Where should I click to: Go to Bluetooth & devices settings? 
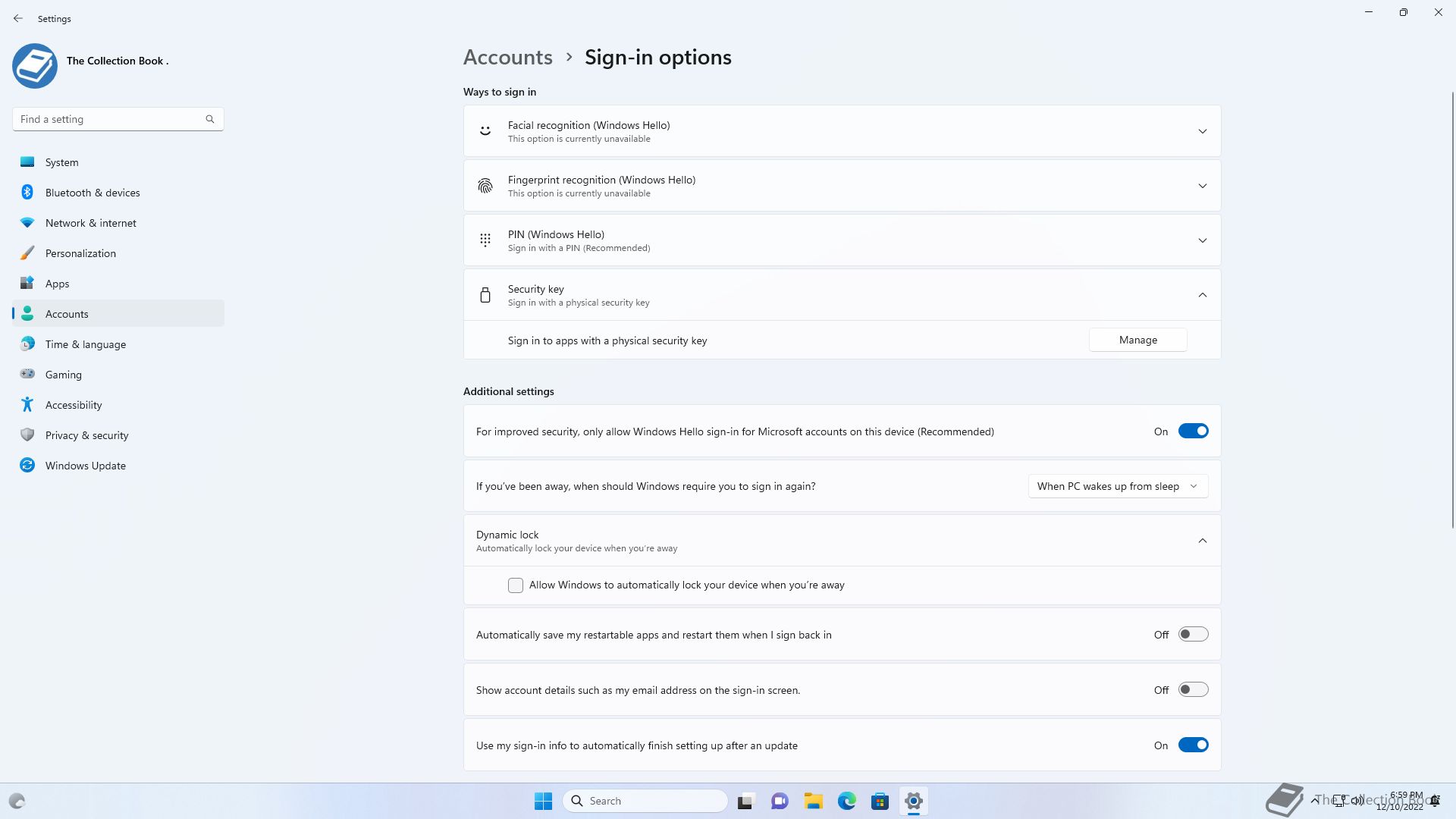pos(118,192)
